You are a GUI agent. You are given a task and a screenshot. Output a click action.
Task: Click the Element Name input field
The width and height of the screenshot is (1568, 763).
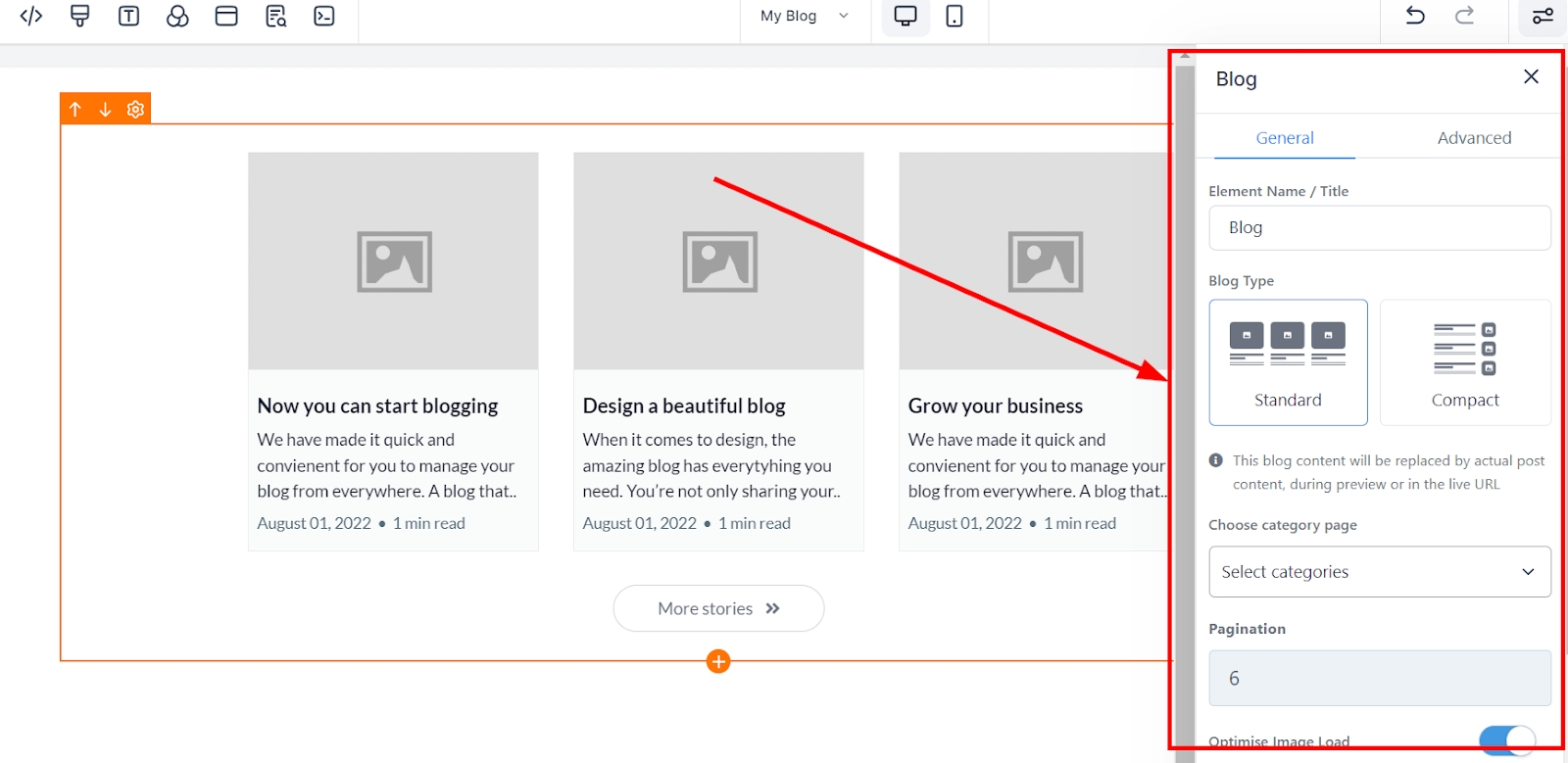pyautogui.click(x=1379, y=227)
